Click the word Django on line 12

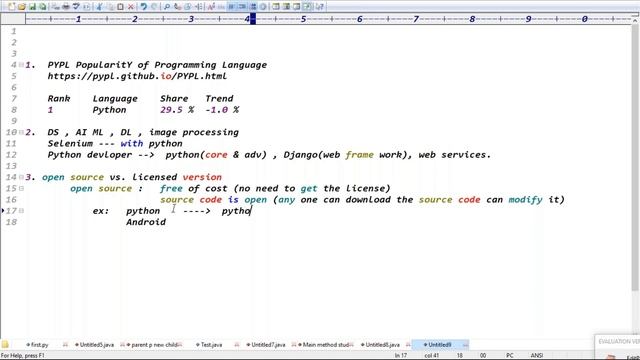pos(300,155)
